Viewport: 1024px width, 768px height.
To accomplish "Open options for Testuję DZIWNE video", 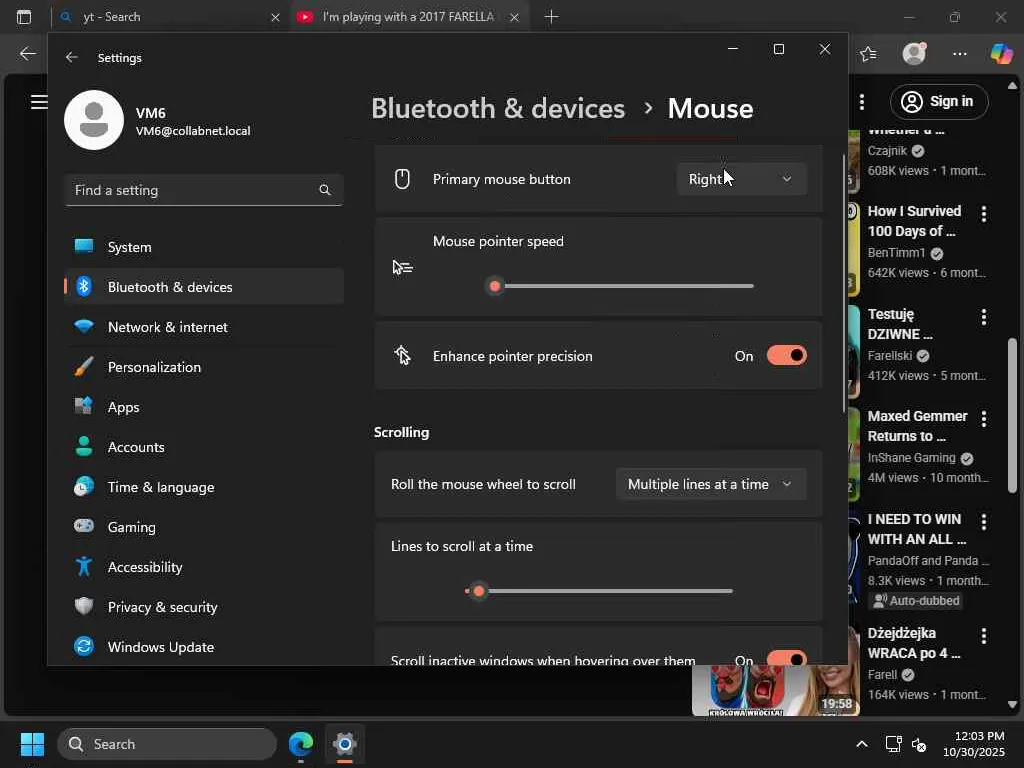I will click(x=984, y=317).
